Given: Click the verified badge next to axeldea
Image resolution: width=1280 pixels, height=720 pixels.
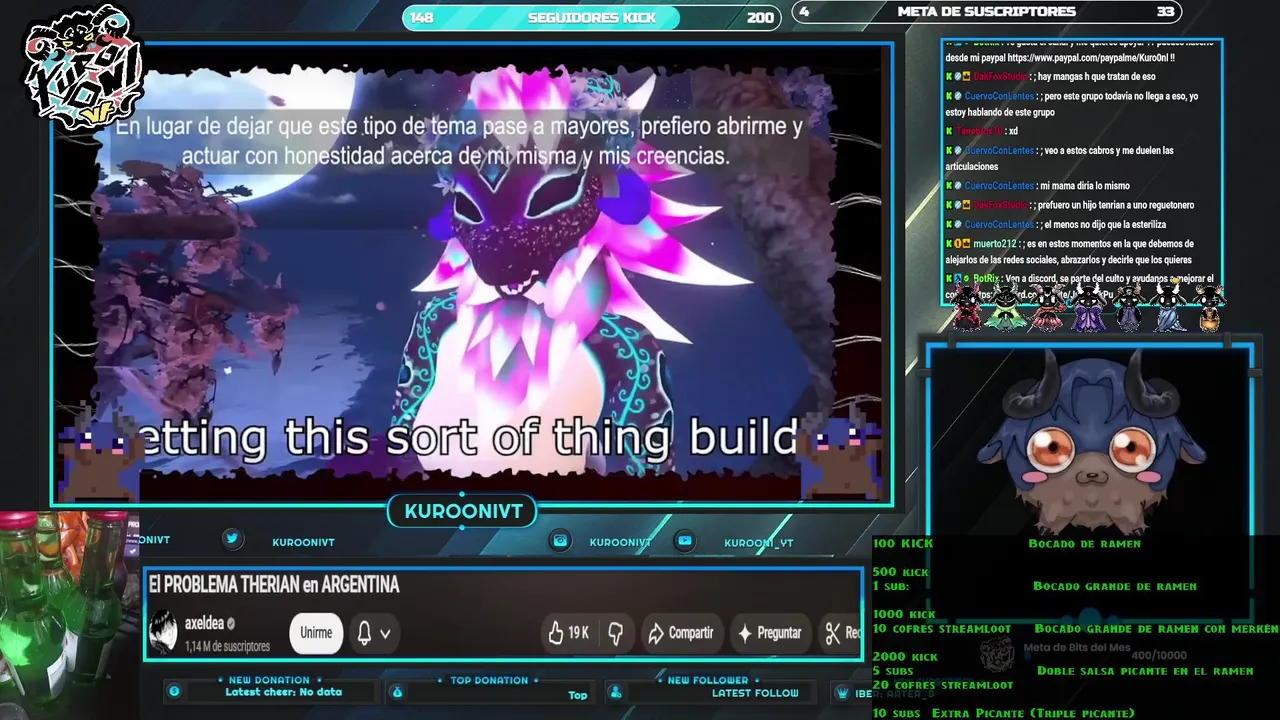Looking at the screenshot, I should click(231, 623).
